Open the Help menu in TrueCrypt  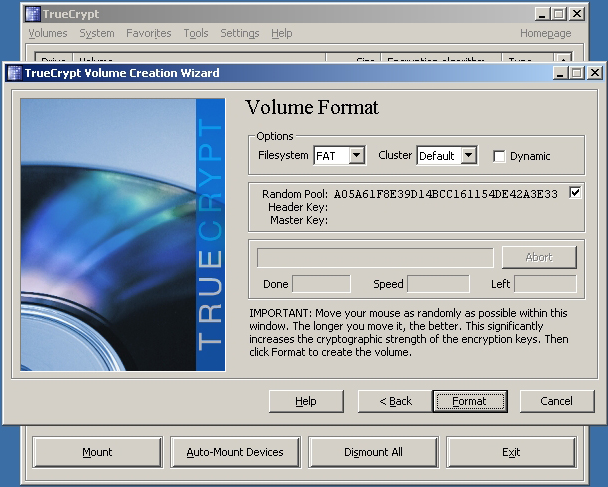point(282,33)
